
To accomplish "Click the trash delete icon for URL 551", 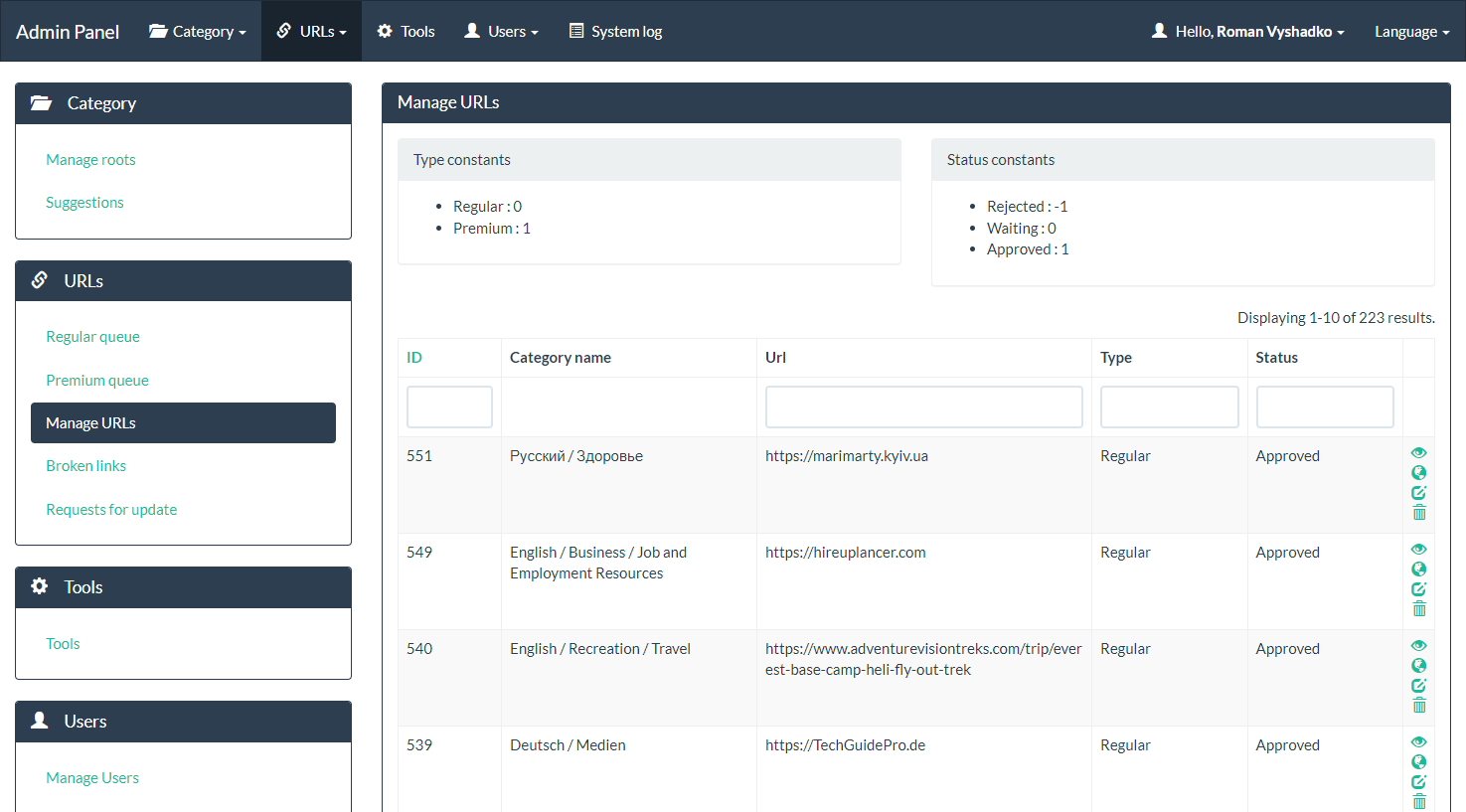I will [x=1419, y=513].
